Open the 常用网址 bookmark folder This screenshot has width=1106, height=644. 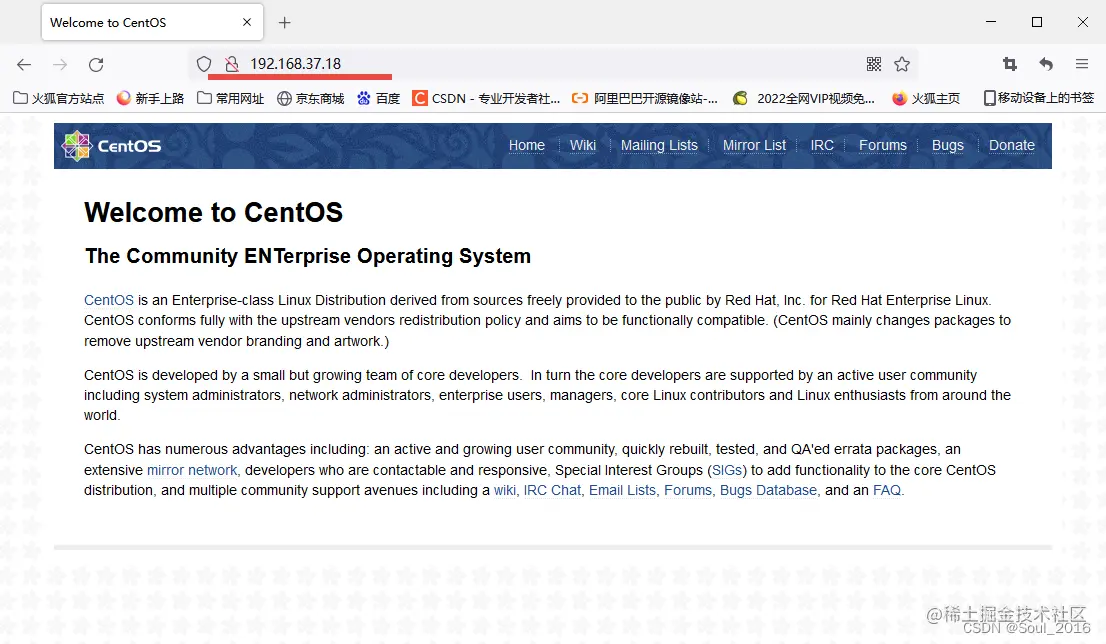coord(231,98)
